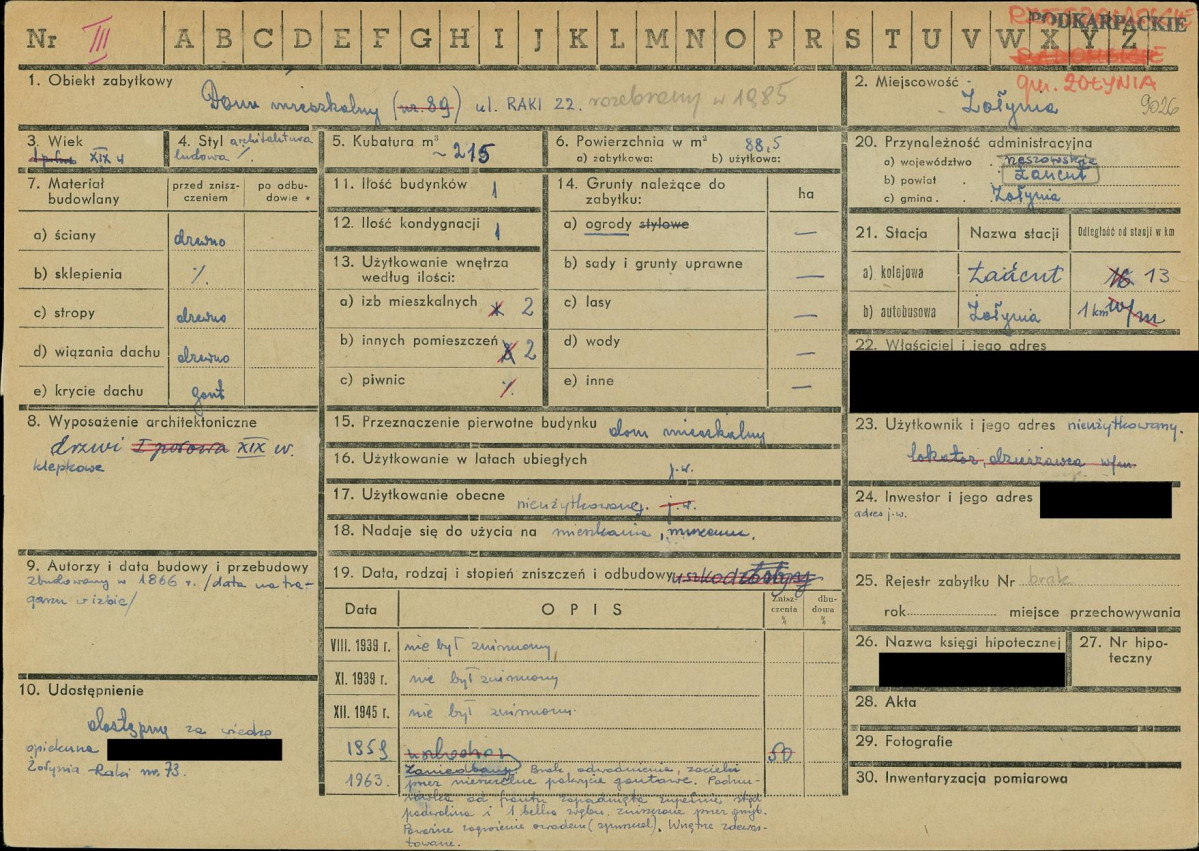Click the 'Fotografie' field row
This screenshot has height=851, width=1199.
[x=1015, y=742]
